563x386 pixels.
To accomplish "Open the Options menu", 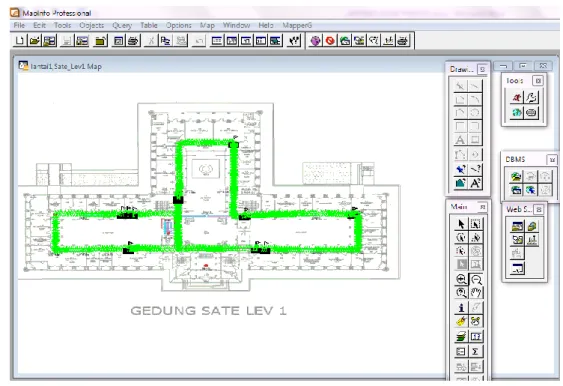I will 178,25.
